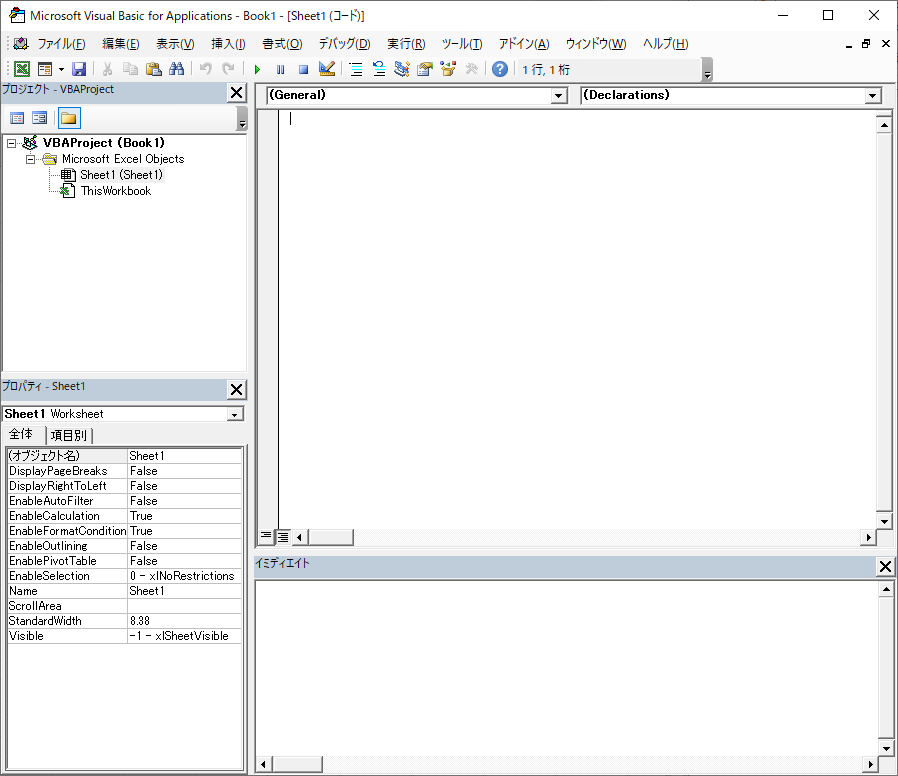
Task: Select ThisWorkbook in project tree
Action: point(115,191)
